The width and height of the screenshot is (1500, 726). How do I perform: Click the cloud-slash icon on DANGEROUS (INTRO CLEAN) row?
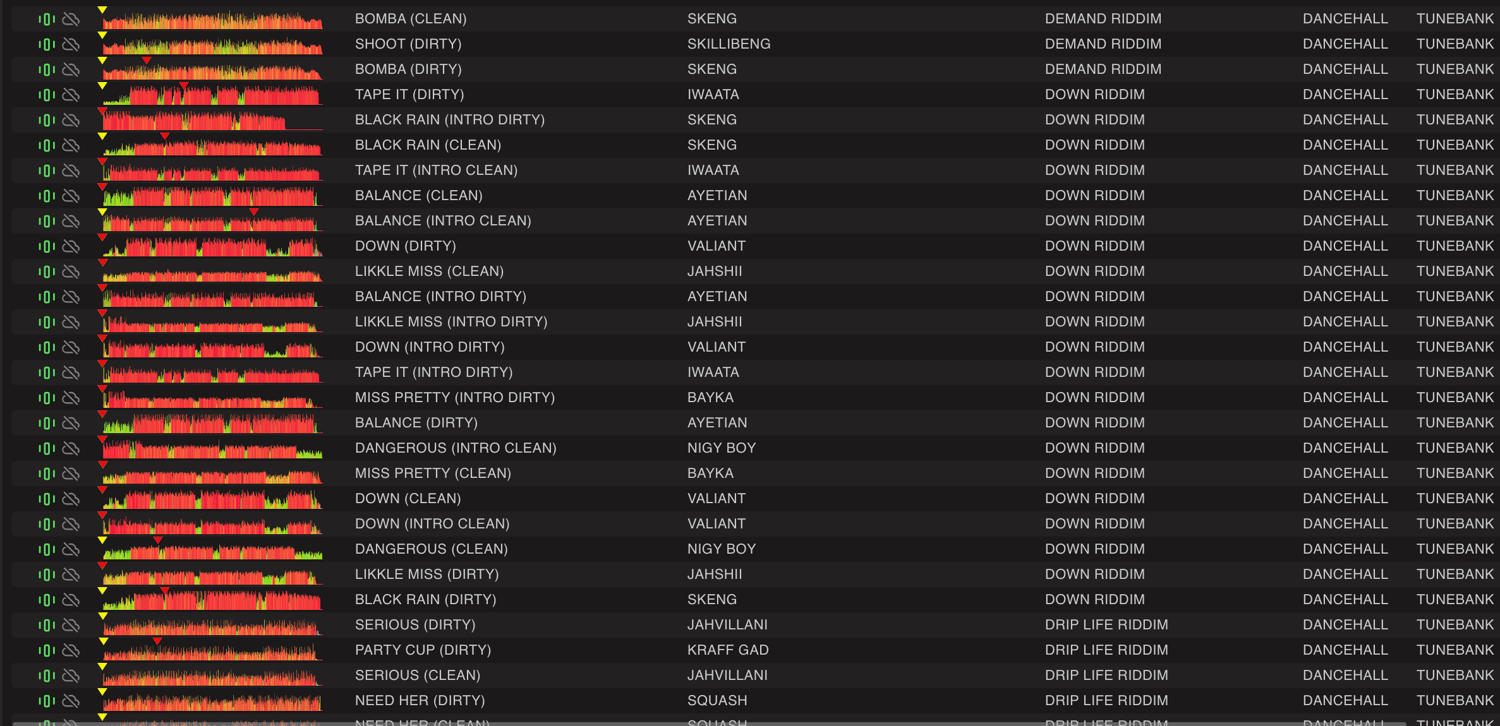[x=71, y=448]
